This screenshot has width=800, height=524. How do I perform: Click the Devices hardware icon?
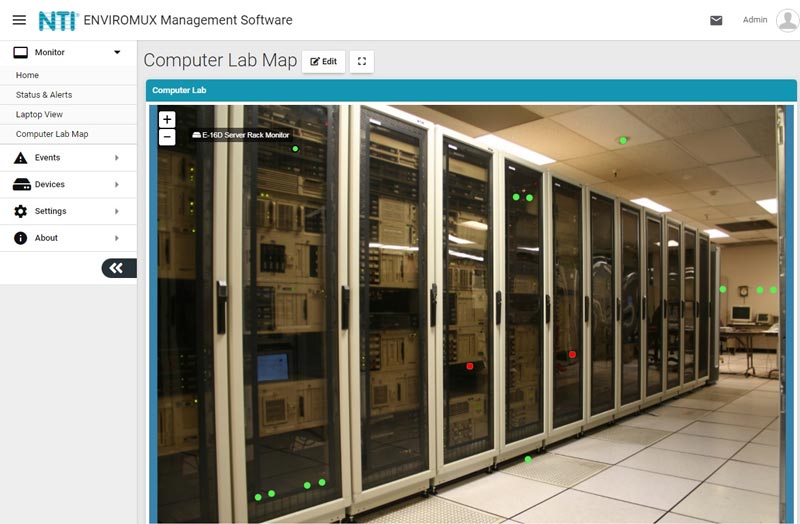pyautogui.click(x=21, y=184)
